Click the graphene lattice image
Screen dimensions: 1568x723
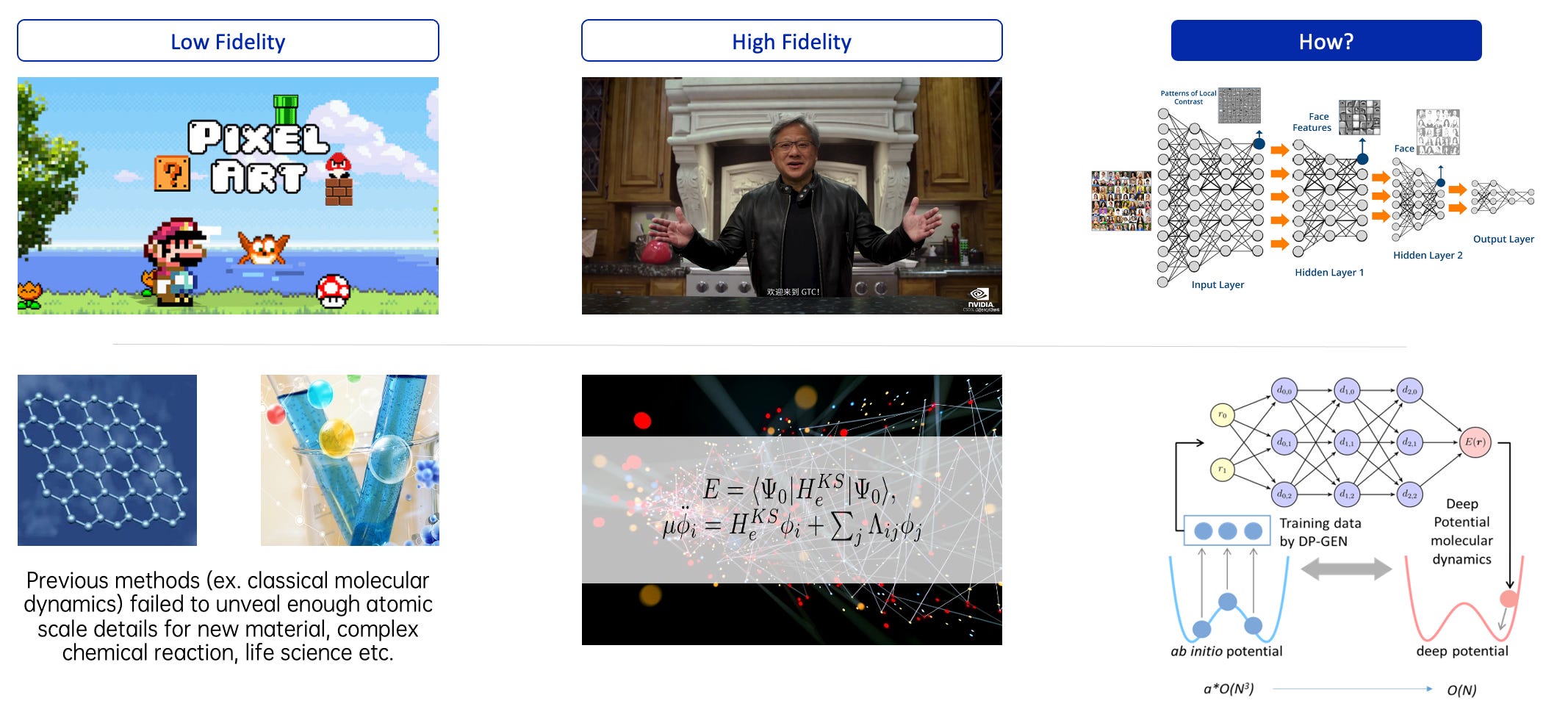(x=107, y=460)
